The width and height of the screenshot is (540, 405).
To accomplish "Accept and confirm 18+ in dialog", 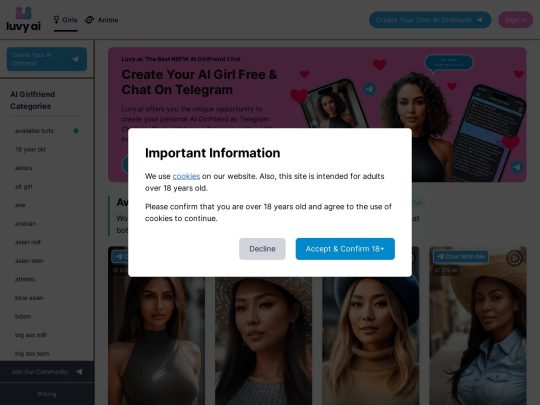I will pos(345,249).
